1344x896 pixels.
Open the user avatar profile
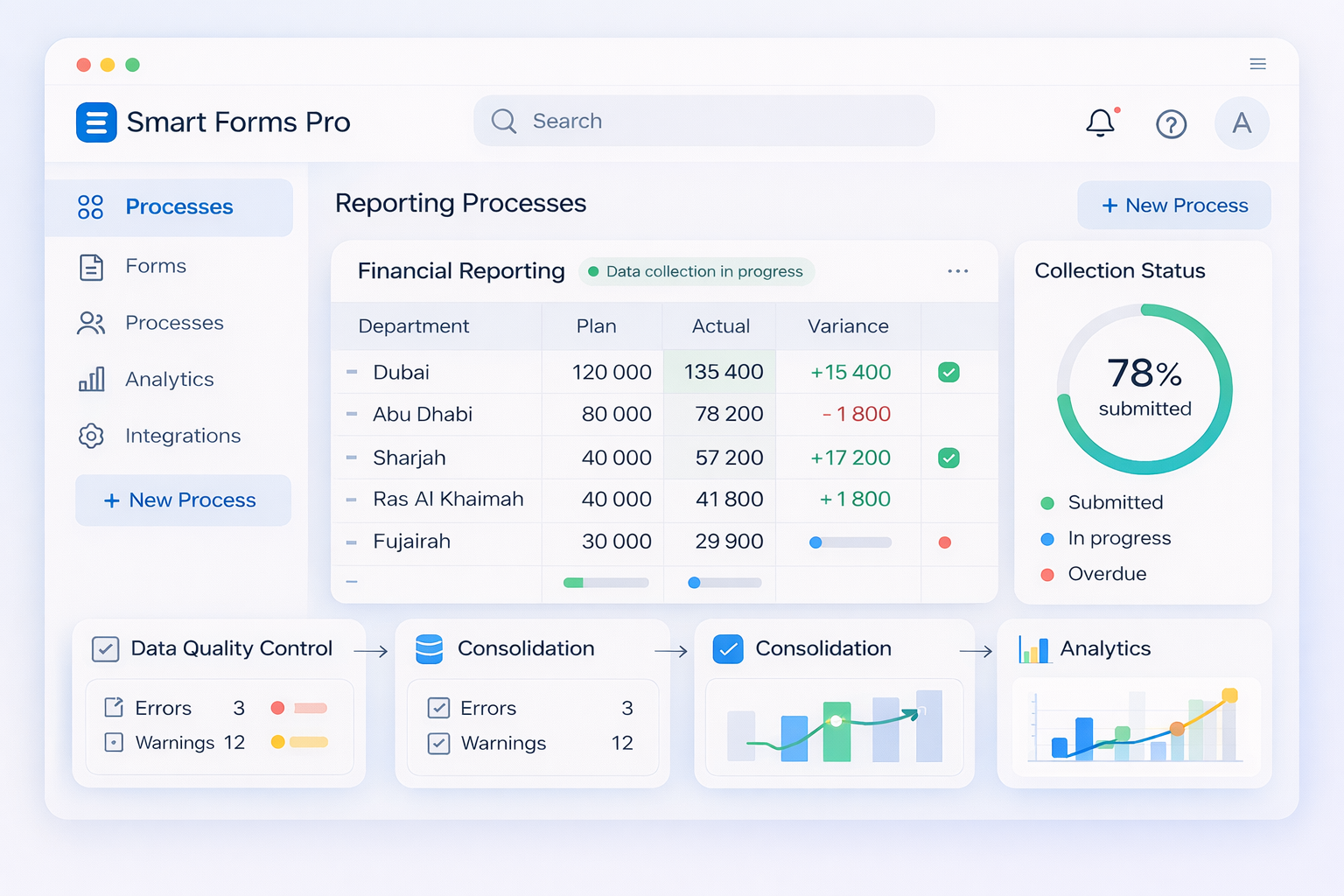[1241, 123]
